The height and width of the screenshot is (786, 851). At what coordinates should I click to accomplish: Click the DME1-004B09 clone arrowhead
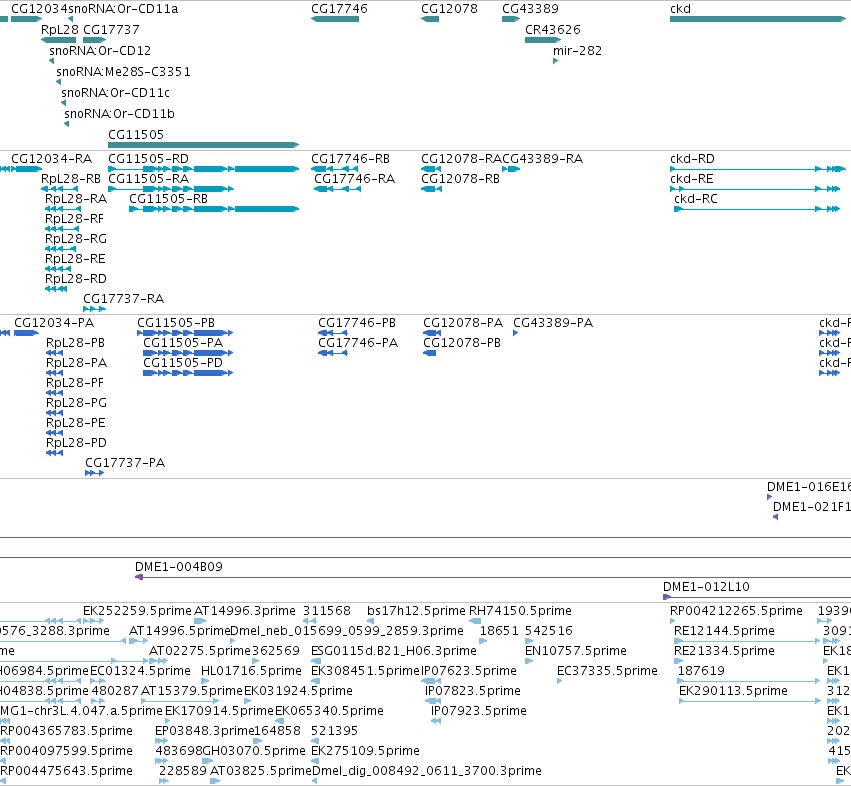tap(139, 577)
